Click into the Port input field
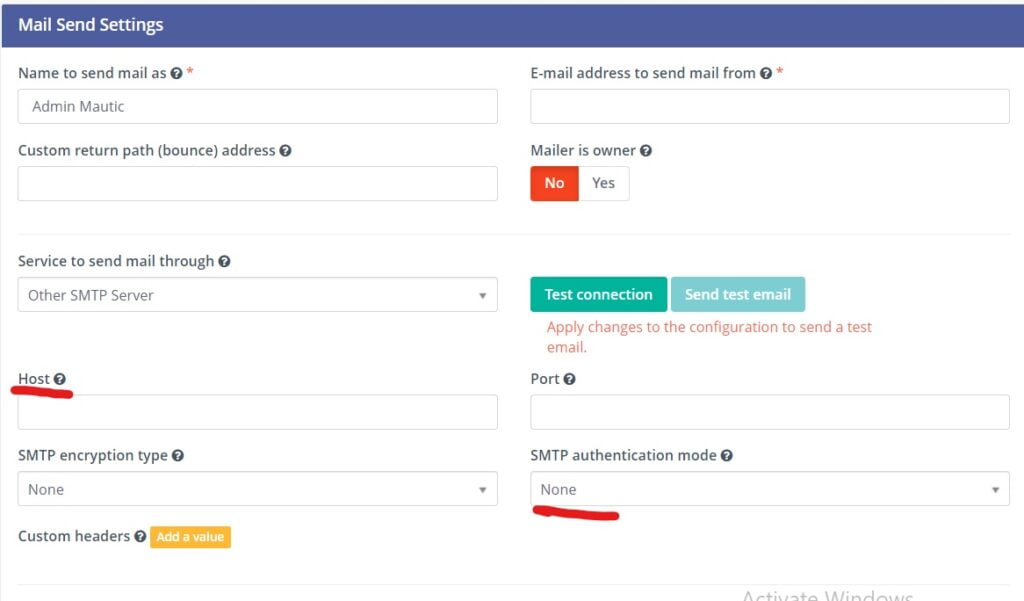Screen dimensions: 1024x601 (x=770, y=412)
